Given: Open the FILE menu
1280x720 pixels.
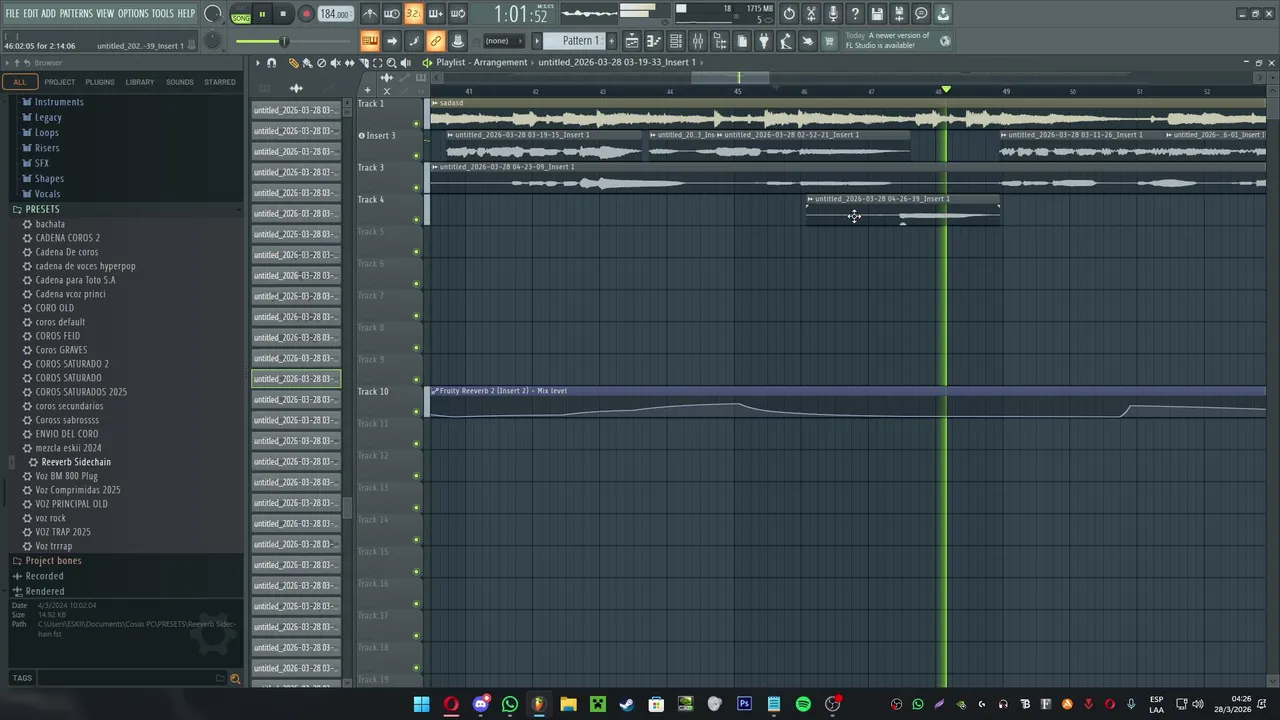Looking at the screenshot, I should (12, 13).
